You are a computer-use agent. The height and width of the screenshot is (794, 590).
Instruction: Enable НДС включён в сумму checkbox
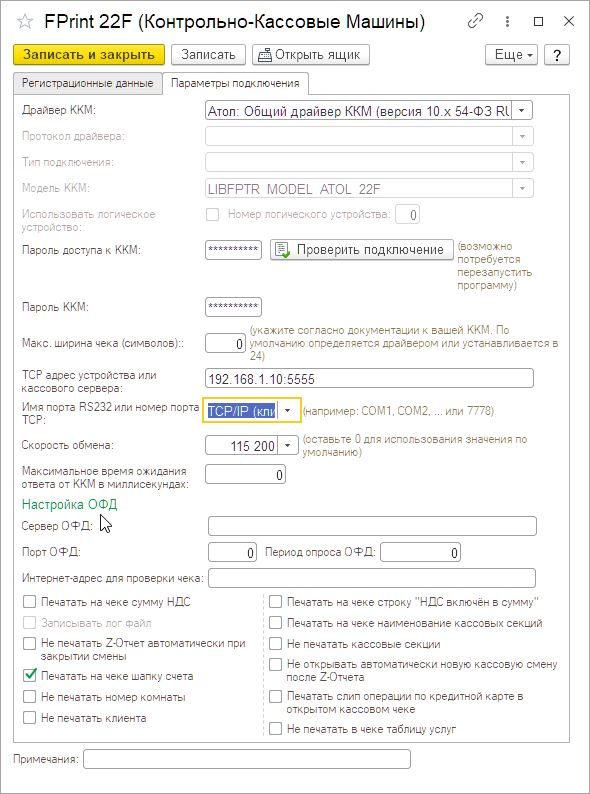point(276,602)
